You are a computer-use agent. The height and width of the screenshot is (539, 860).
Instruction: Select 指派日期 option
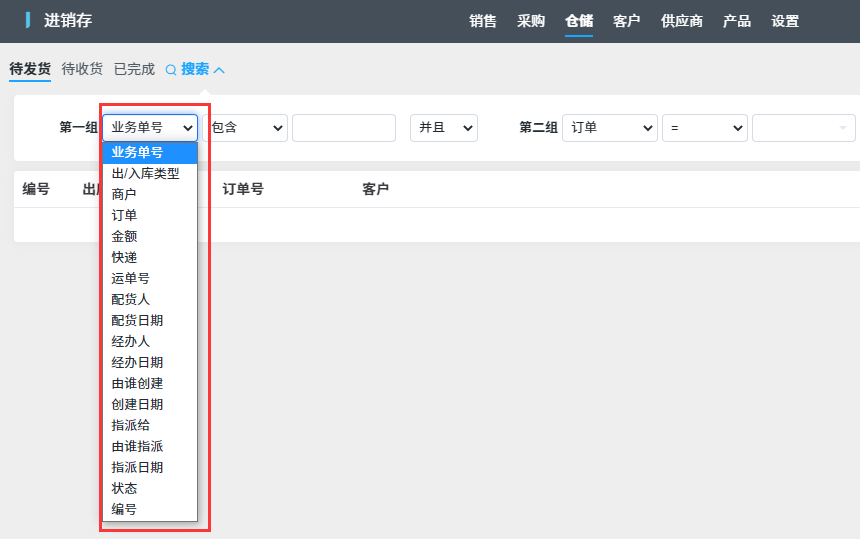(150, 467)
